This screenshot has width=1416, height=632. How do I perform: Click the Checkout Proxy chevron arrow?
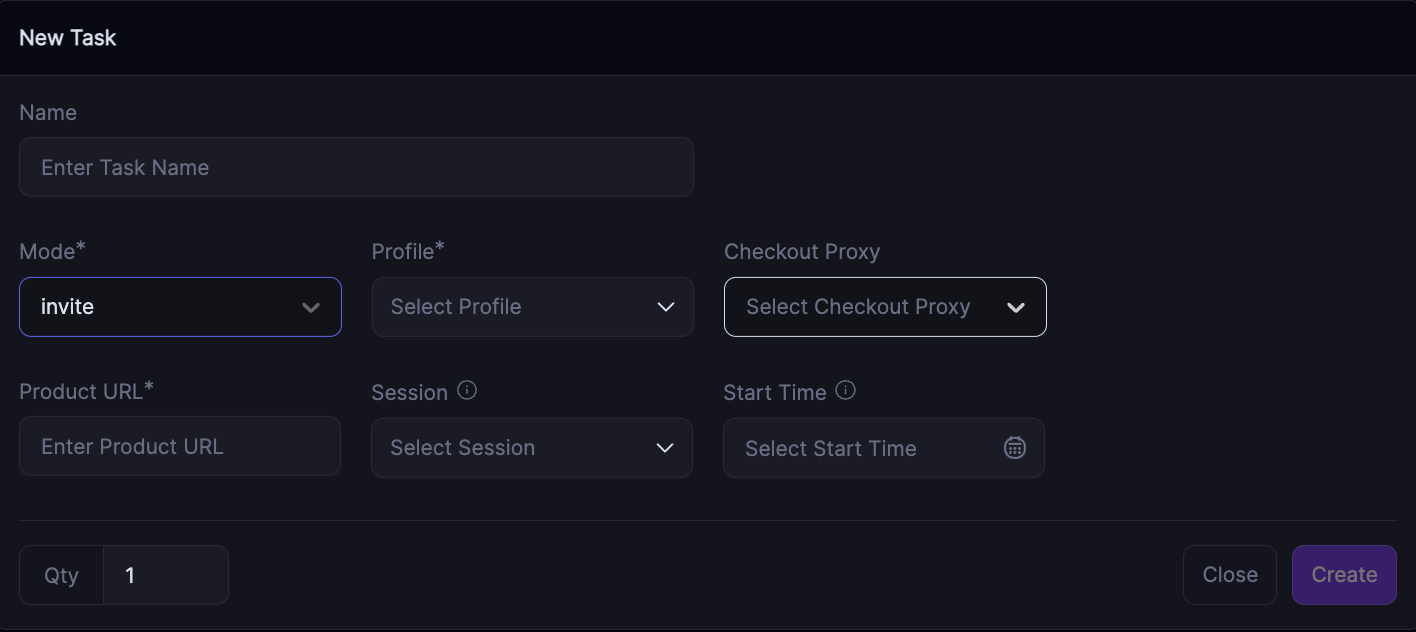[1016, 307]
